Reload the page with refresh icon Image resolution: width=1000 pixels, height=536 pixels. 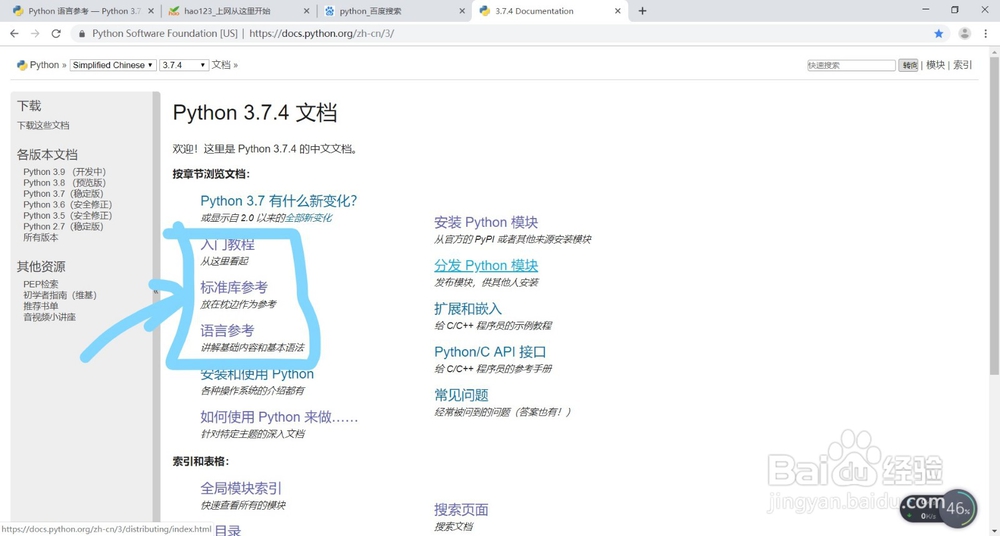click(x=56, y=33)
